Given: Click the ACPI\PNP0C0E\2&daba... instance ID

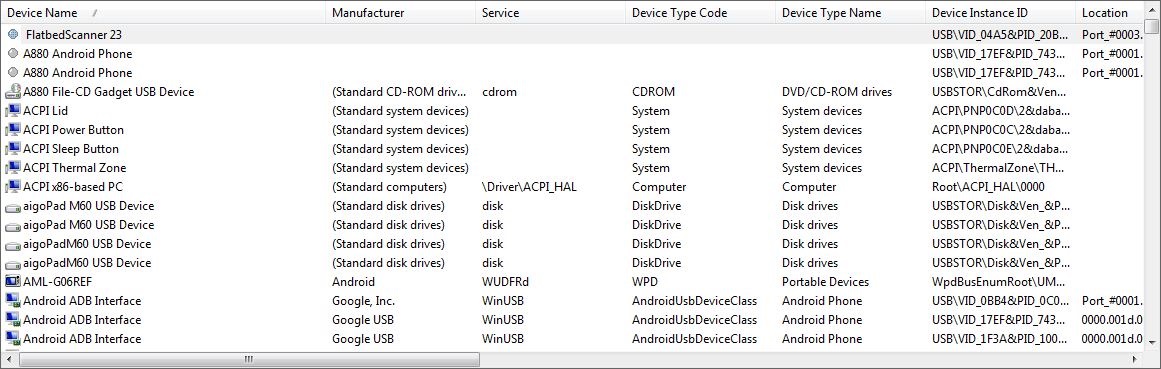Looking at the screenshot, I should click(x=1000, y=149).
